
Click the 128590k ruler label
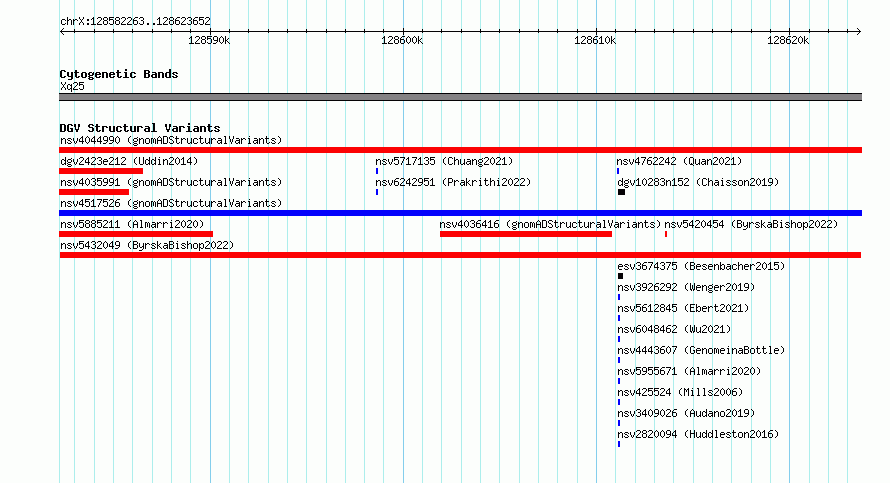pos(209,40)
